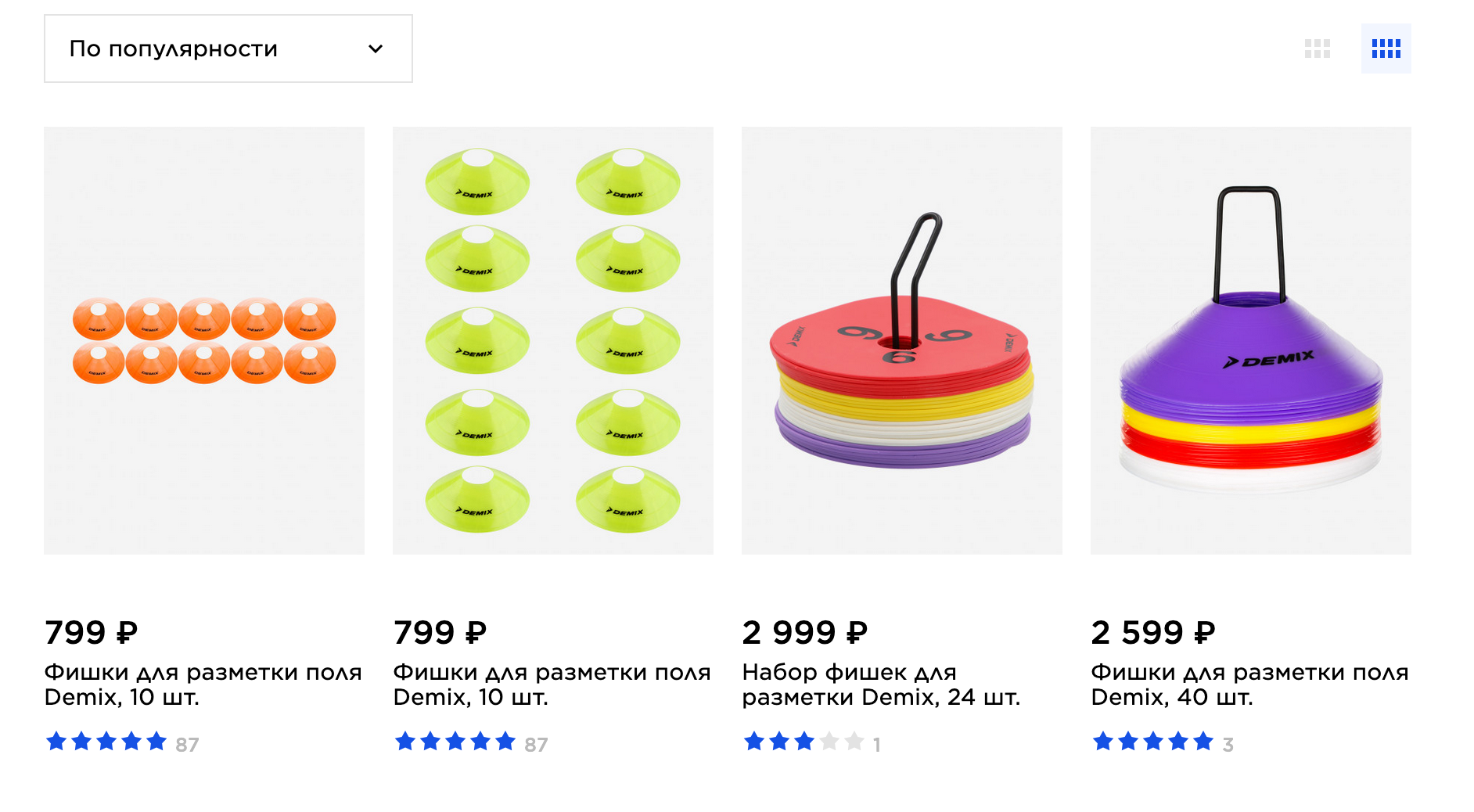Open the 'Фишки для разметки поля Demix, 40 шт.' link
This screenshot has height=812, width=1474.
[1249, 684]
